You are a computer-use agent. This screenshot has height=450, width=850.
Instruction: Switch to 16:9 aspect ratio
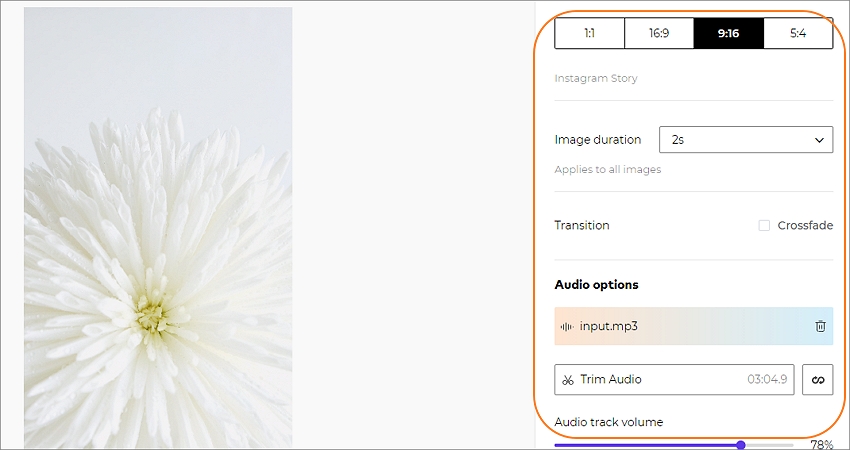tap(659, 33)
